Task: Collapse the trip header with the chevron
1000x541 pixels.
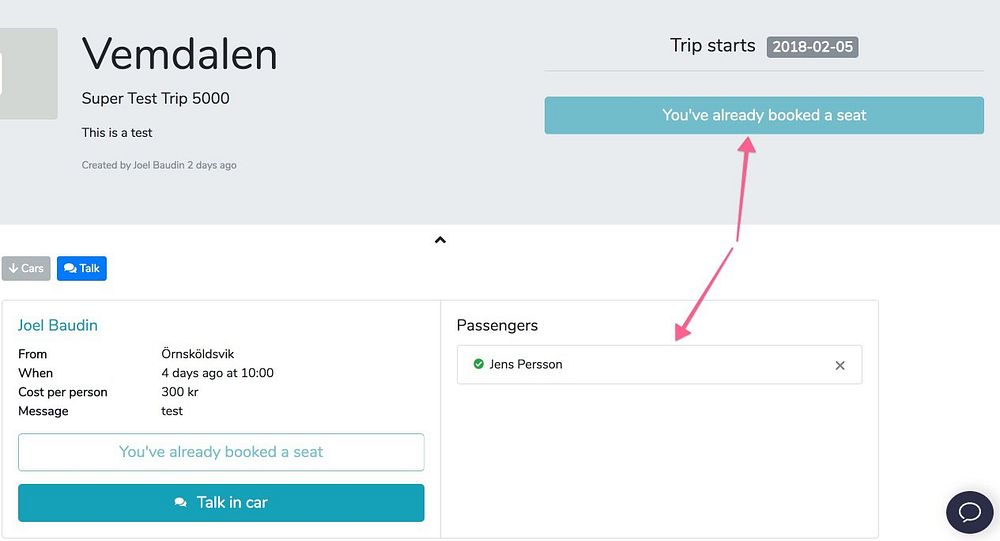Action: point(440,240)
